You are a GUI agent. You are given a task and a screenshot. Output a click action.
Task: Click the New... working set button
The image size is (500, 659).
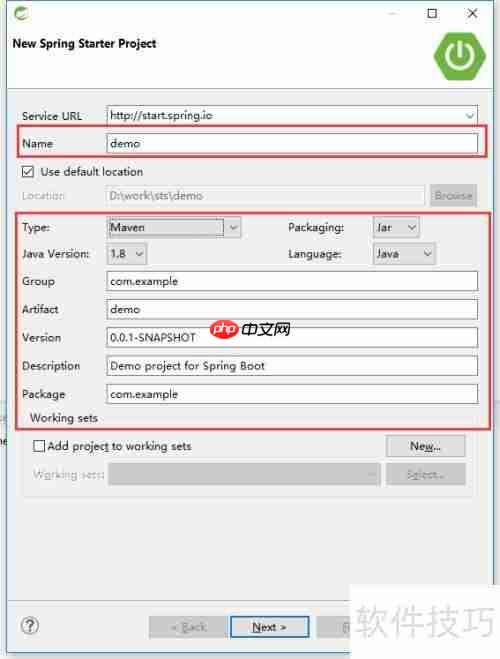425,446
